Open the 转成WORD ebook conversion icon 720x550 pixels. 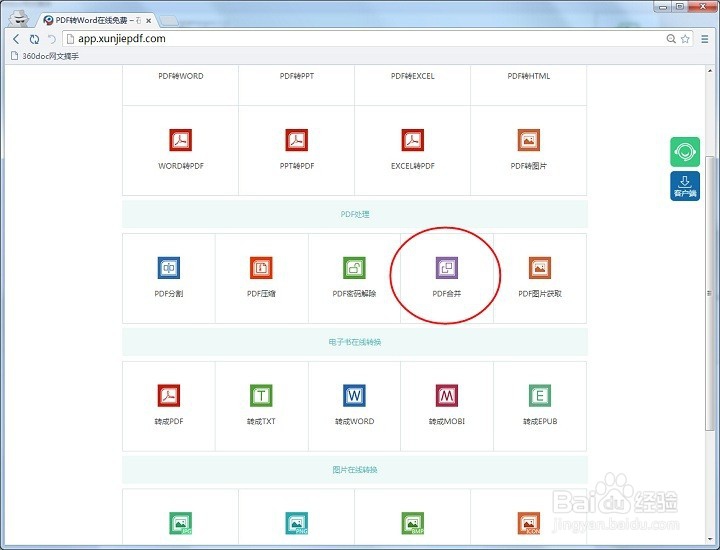(x=354, y=395)
